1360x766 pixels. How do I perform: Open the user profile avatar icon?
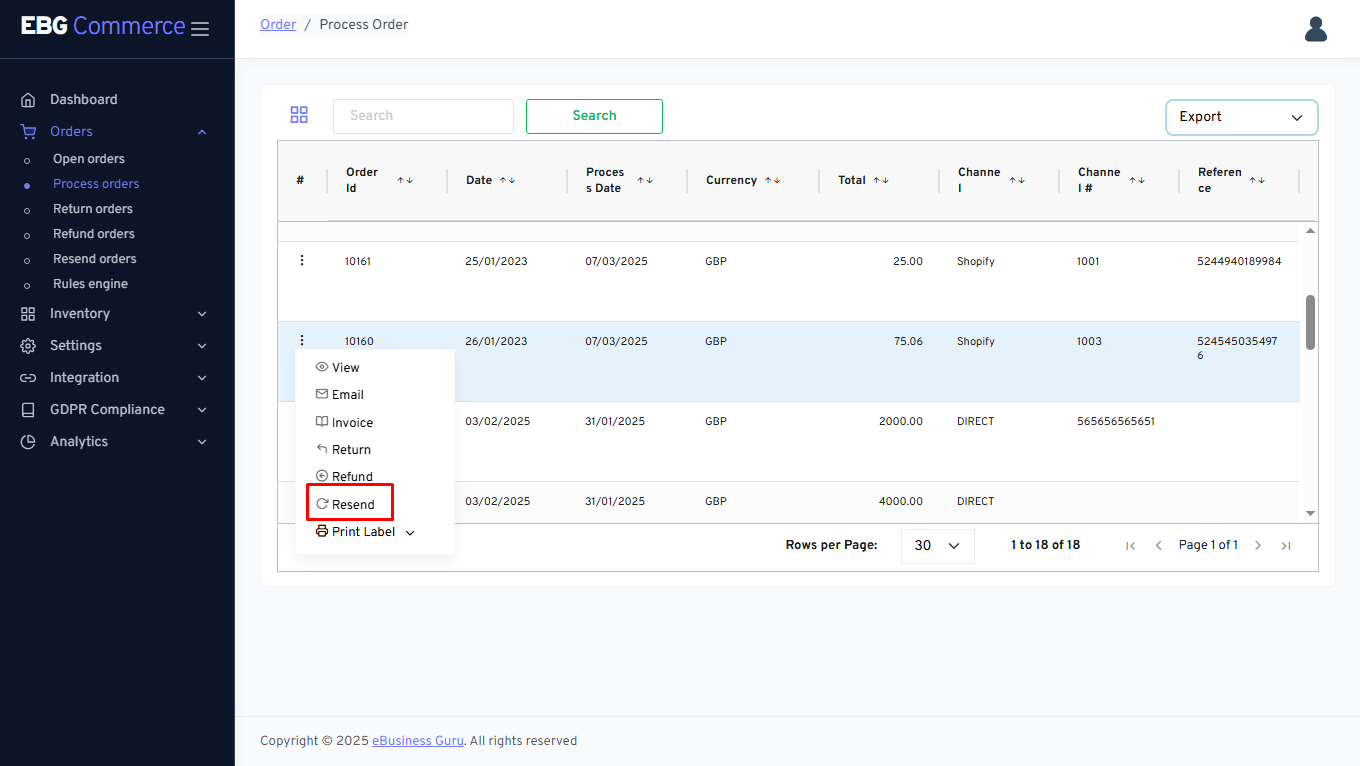[x=1315, y=29]
